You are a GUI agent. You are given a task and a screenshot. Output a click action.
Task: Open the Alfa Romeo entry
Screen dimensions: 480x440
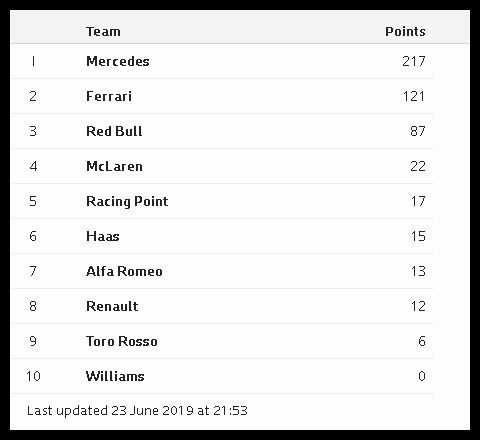click(x=124, y=271)
